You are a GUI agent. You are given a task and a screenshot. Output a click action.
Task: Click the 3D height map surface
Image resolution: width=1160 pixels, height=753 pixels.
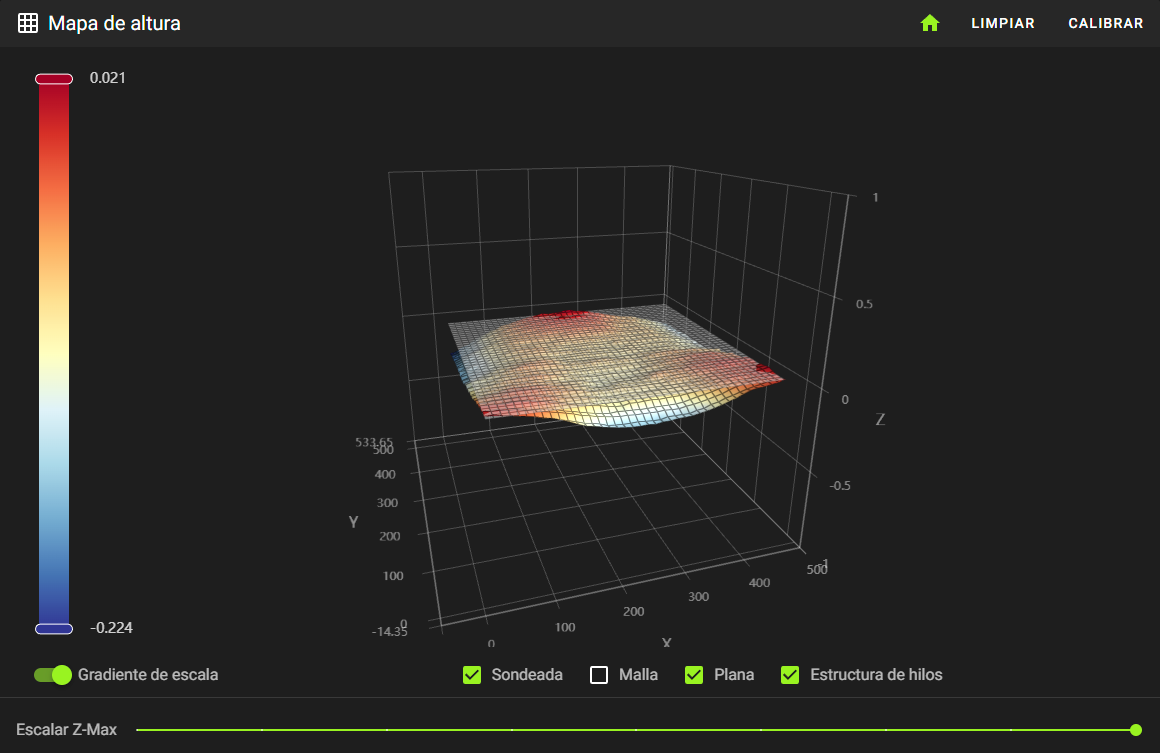click(x=614, y=368)
